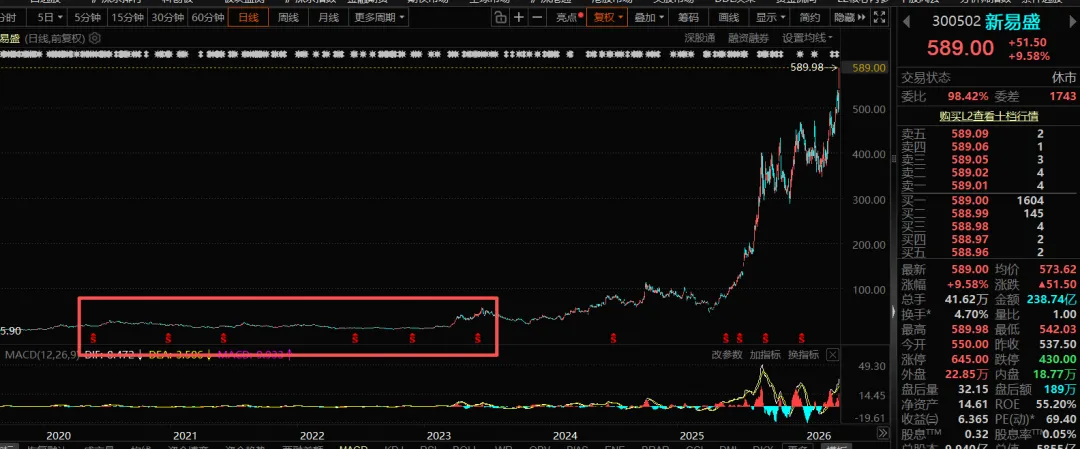Open 购买L2查看十档行情 link

click(x=988, y=115)
